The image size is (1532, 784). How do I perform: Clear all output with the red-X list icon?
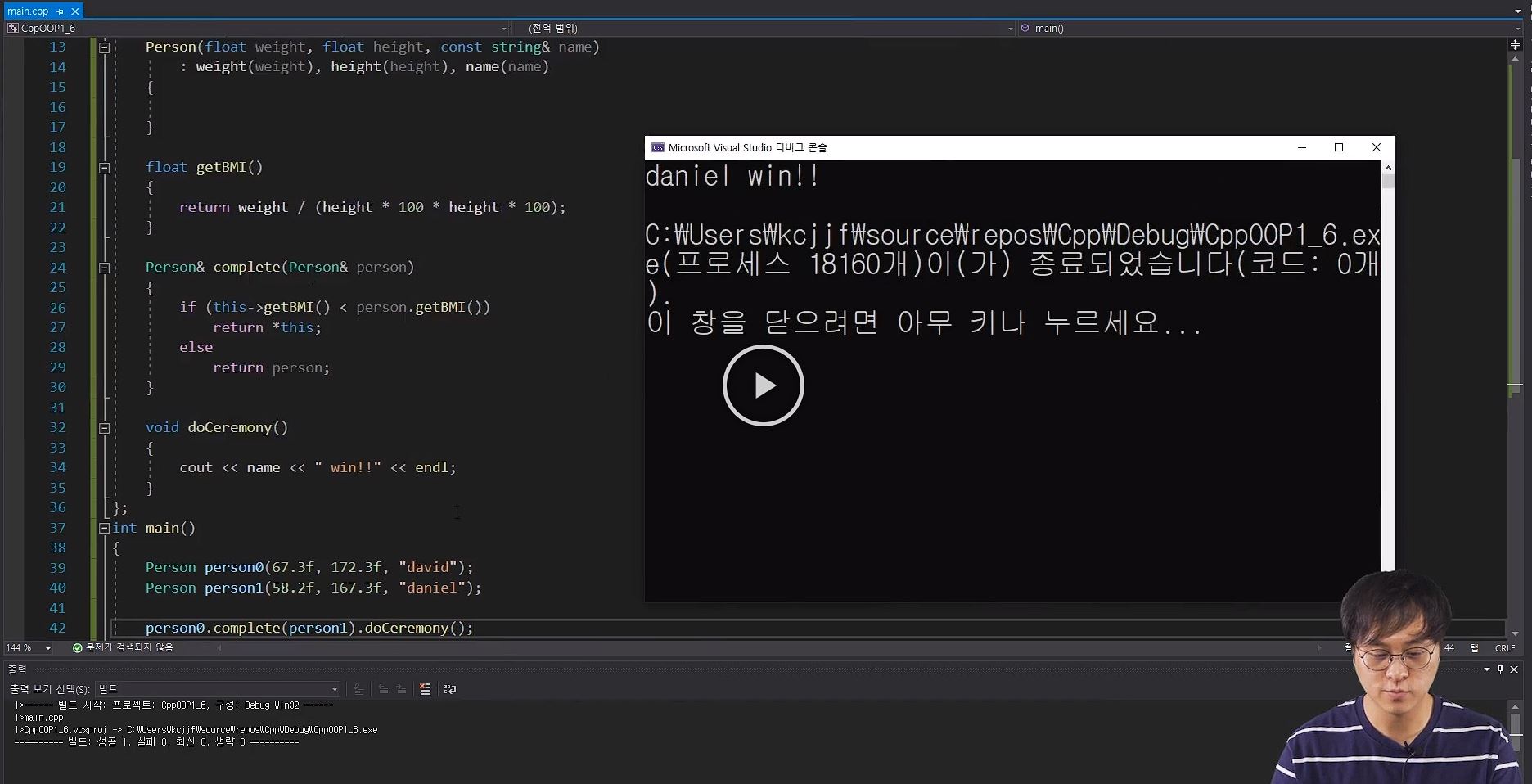click(426, 689)
